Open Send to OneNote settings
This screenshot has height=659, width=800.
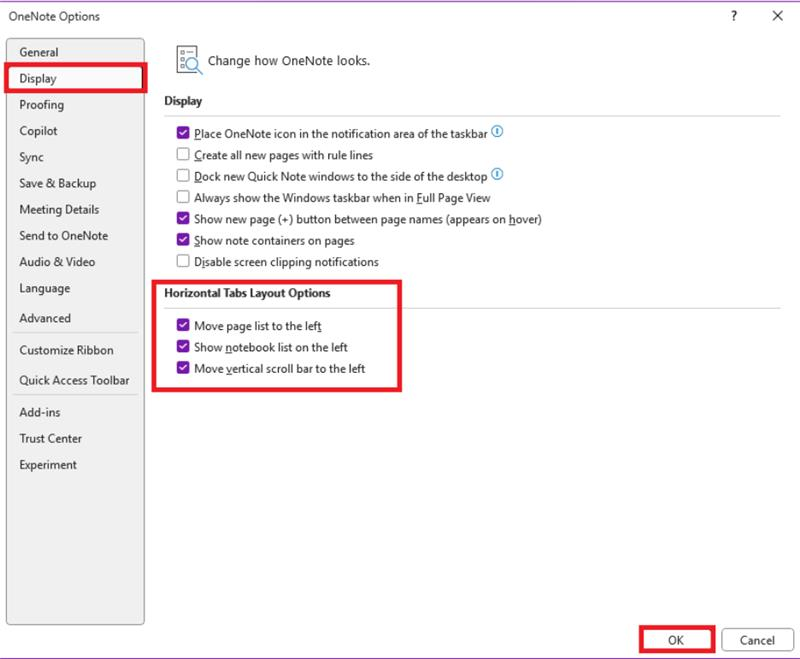click(75, 236)
